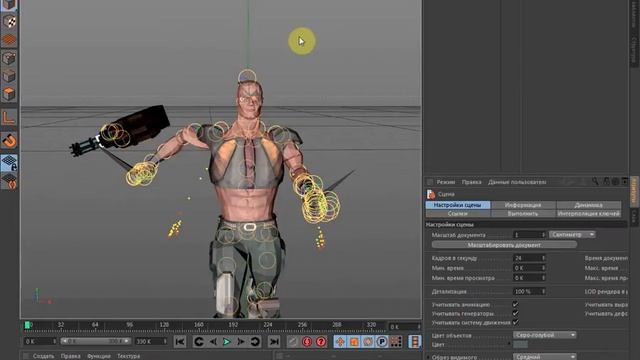Viewport: 640px width, 360px height.
Task: Go to previous key button
Action: pyautogui.click(x=199, y=342)
